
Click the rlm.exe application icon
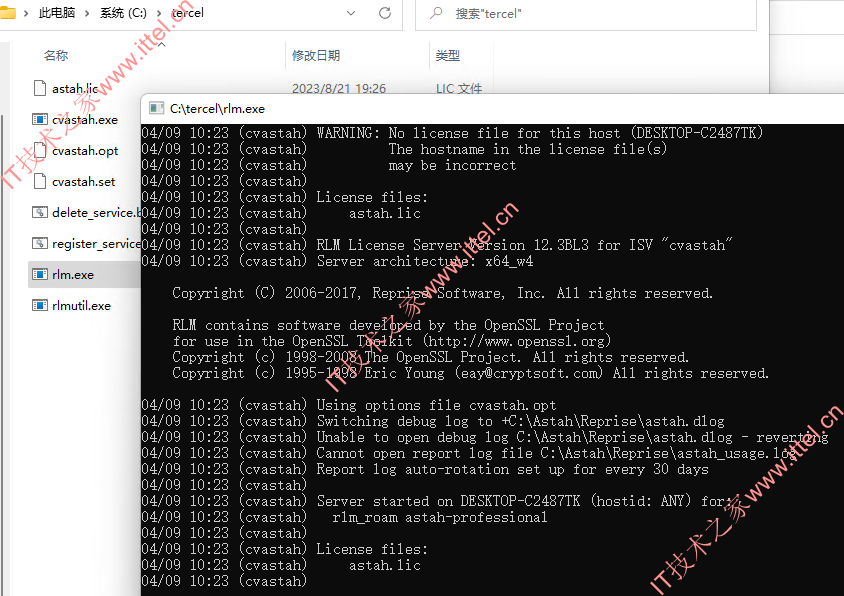click(40, 275)
